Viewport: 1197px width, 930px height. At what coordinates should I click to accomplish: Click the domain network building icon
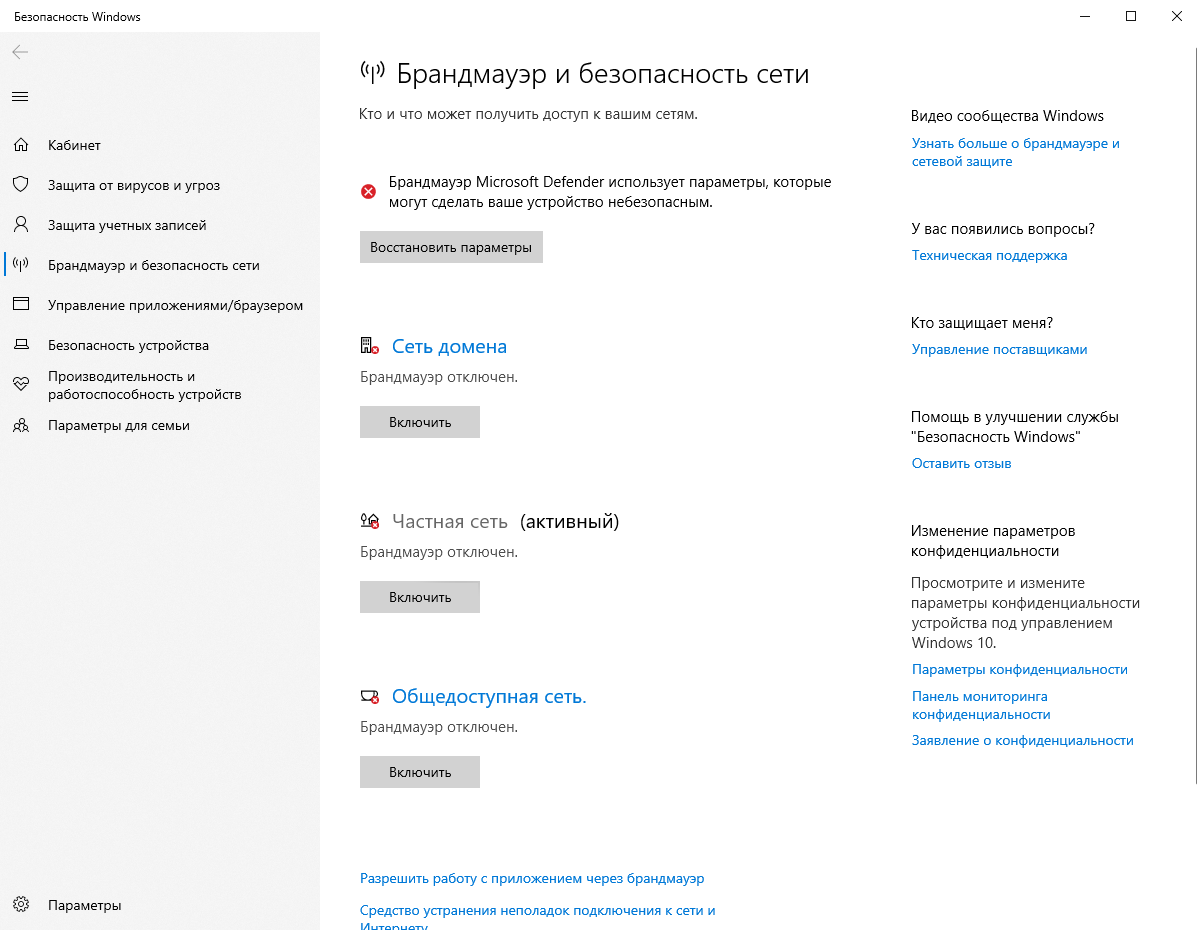(x=369, y=346)
